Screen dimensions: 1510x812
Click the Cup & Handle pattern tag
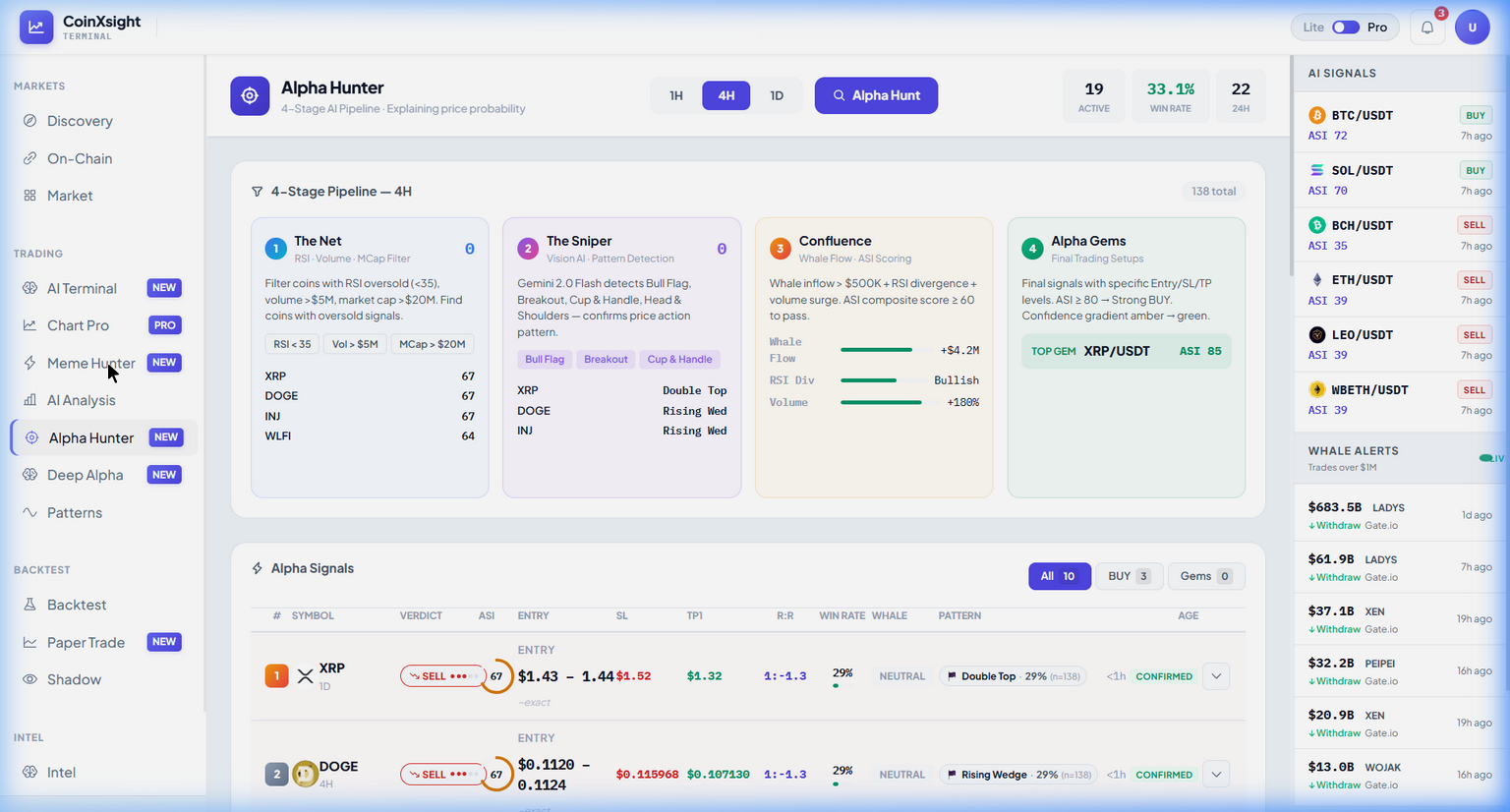(x=680, y=359)
